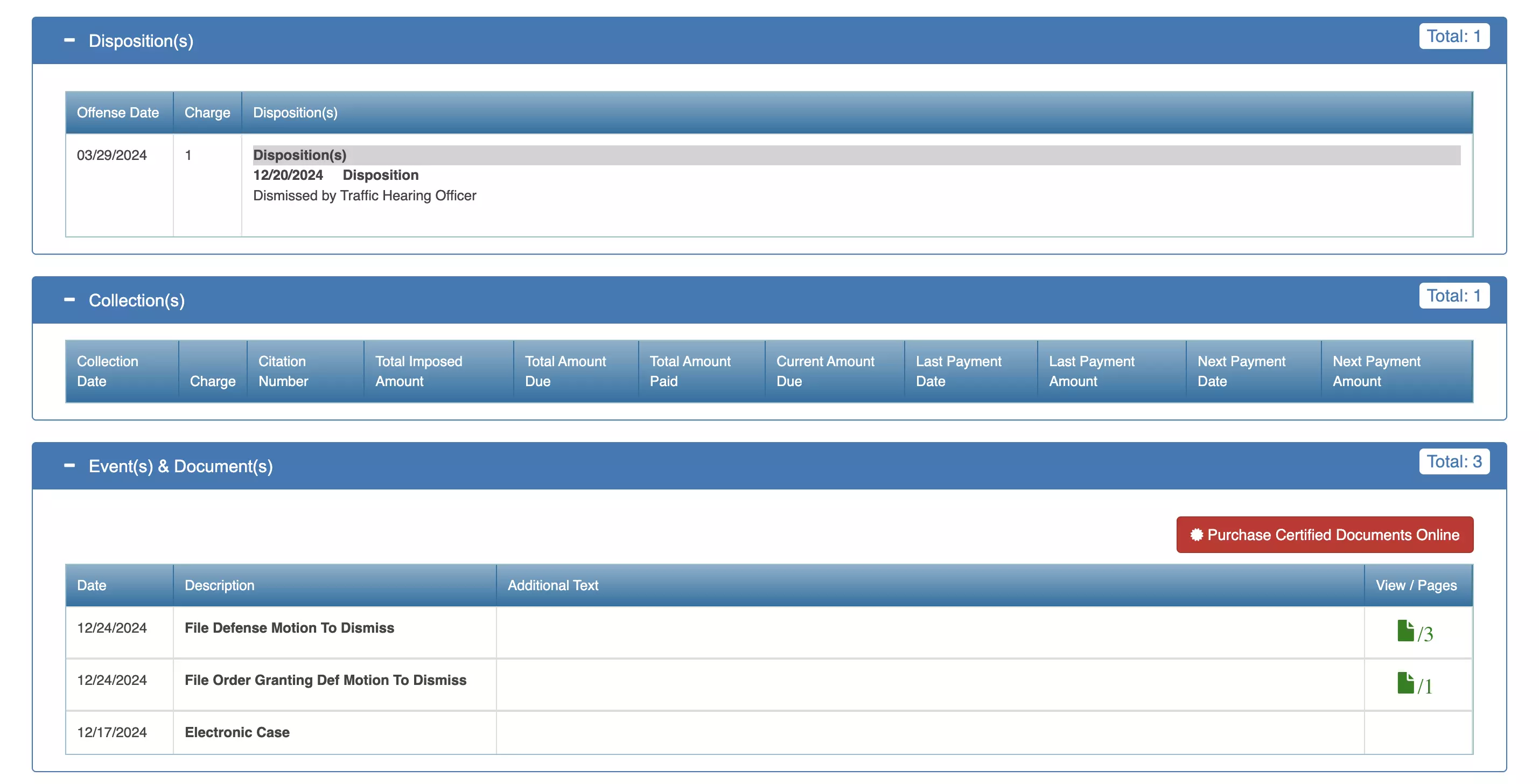
Task: Open the Motion To Dismiss 3-page document
Action: (1414, 632)
